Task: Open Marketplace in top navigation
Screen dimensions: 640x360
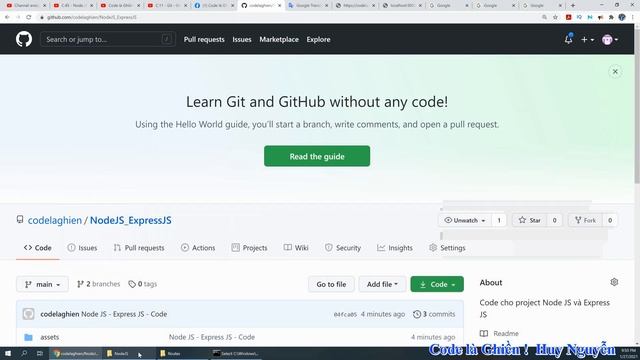Action: (x=279, y=40)
